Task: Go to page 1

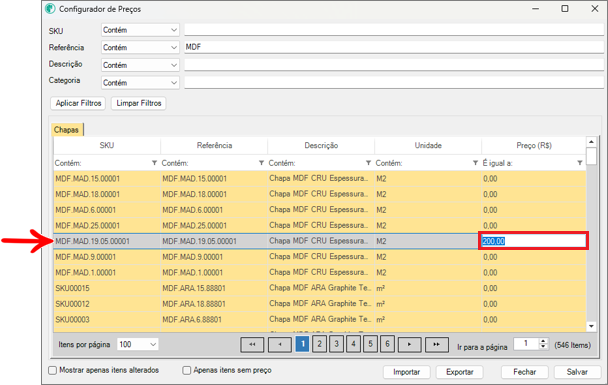Action: coord(302,344)
